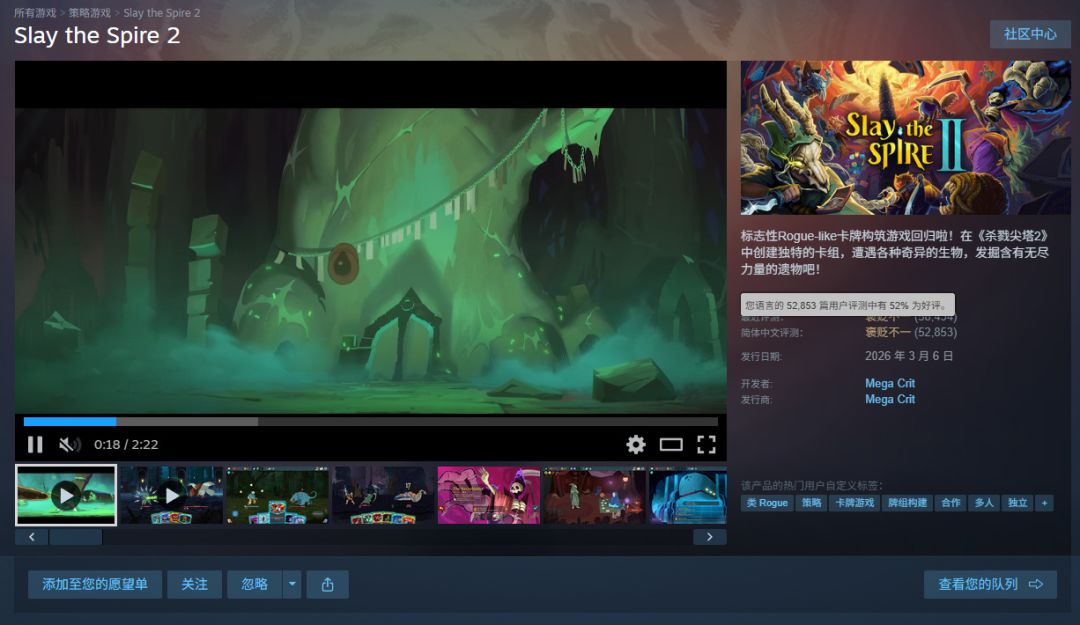This screenshot has width=1080, height=625.
Task: Play the second trailer thumbnail
Action: tap(172, 495)
